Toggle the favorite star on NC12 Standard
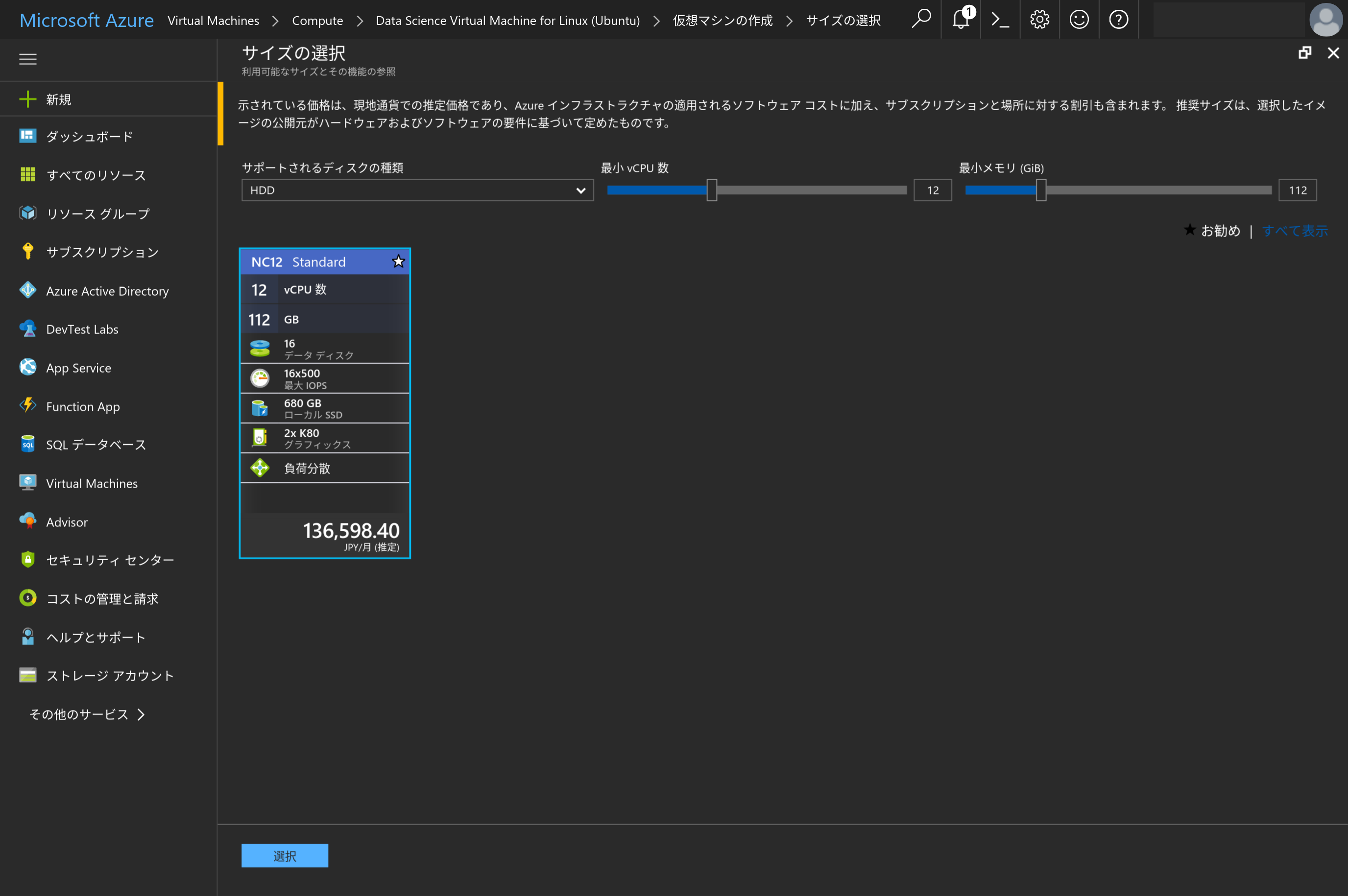The width and height of the screenshot is (1348, 896). pos(398,262)
